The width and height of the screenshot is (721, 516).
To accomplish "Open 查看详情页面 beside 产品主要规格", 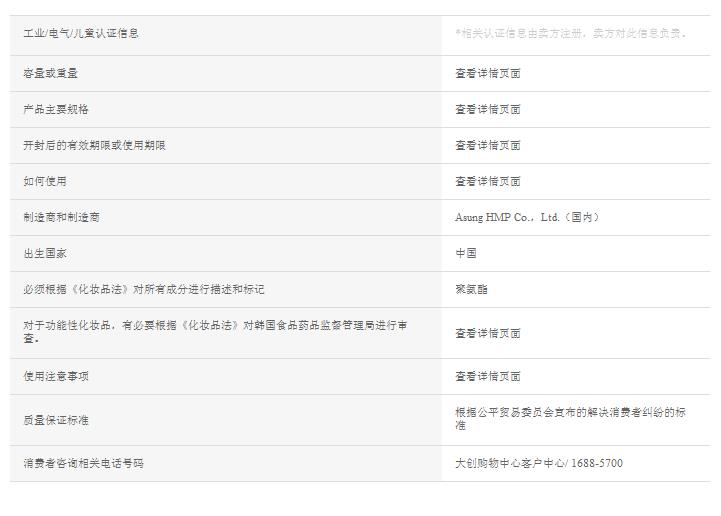I will pyautogui.click(x=488, y=109).
